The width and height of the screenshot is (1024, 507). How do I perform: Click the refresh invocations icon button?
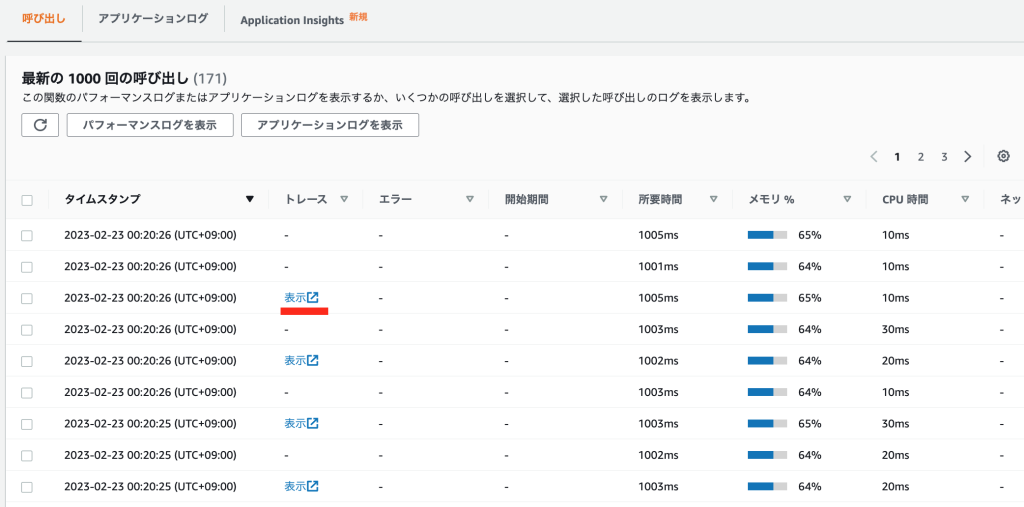[40, 125]
